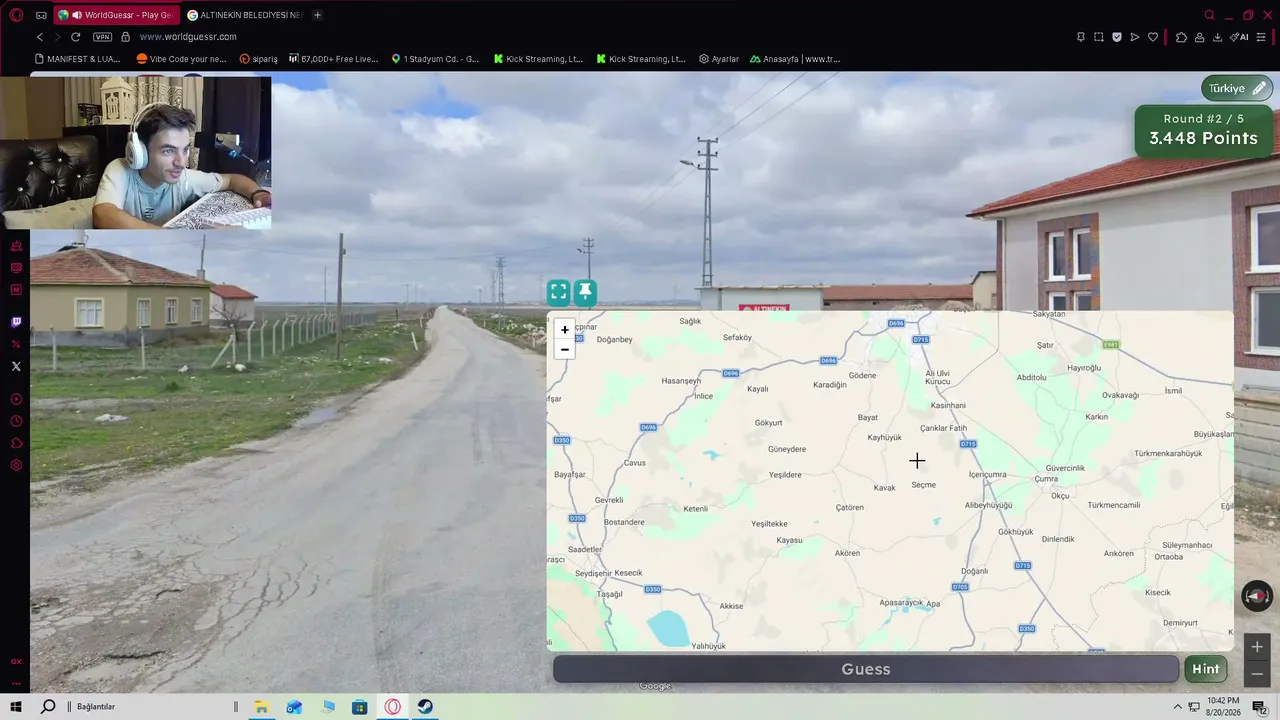Open the browser AI assistant icon

[x=1240, y=37]
